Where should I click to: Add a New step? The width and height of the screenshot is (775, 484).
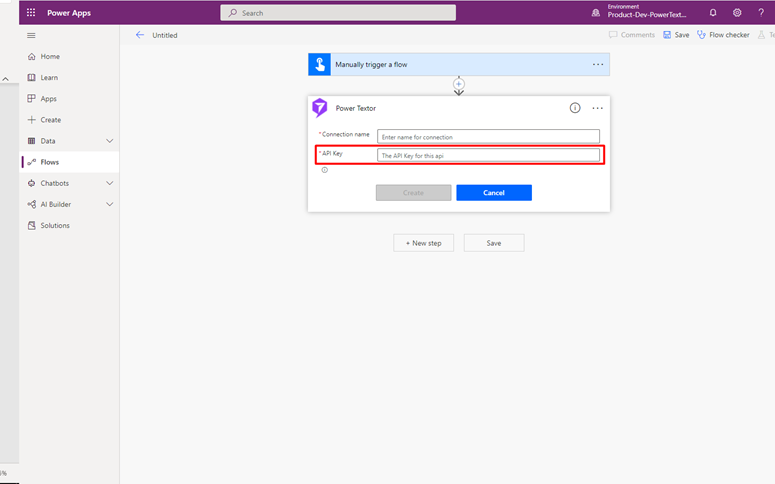click(424, 243)
